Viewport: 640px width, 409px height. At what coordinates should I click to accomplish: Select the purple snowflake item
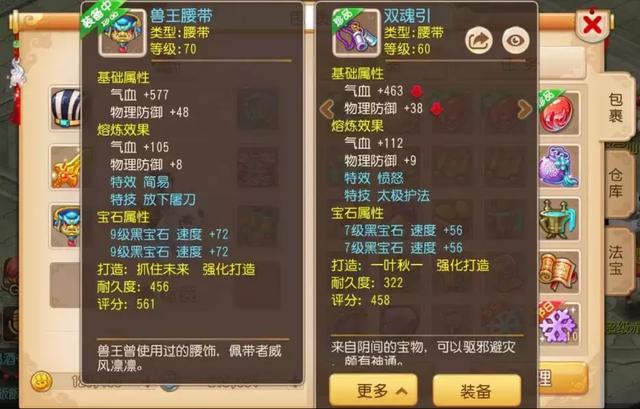tap(558, 325)
